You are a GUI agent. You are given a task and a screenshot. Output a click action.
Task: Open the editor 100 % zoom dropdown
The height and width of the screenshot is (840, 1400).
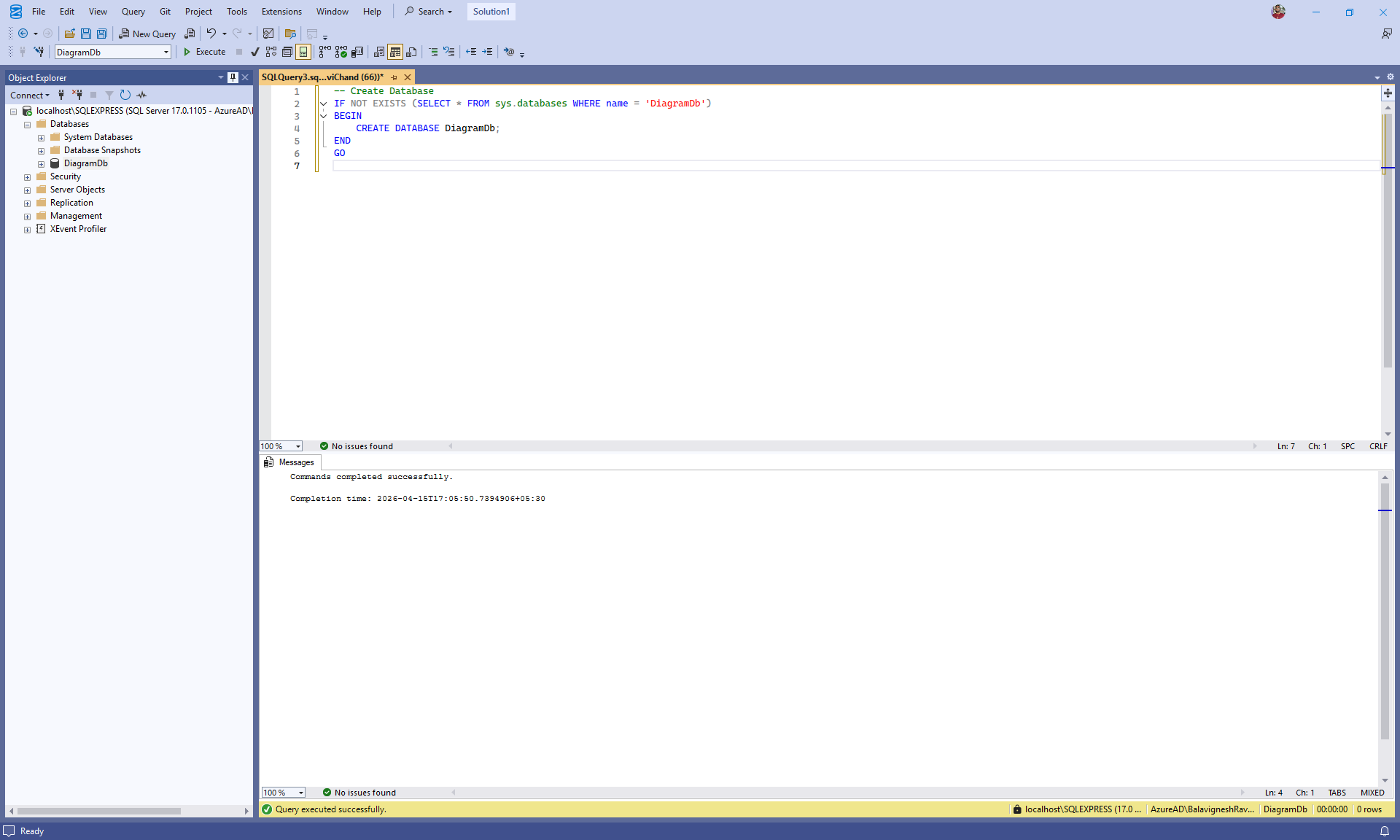click(298, 446)
